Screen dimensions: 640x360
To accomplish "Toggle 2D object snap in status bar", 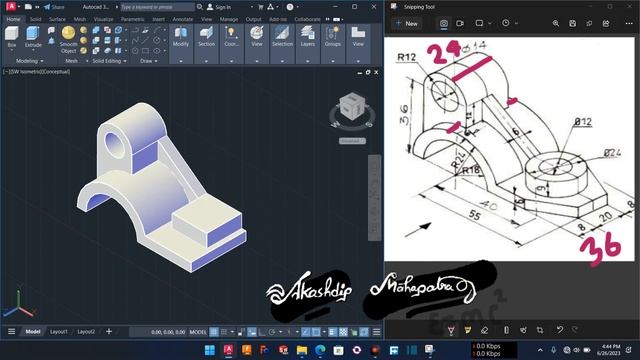I will tap(316, 332).
